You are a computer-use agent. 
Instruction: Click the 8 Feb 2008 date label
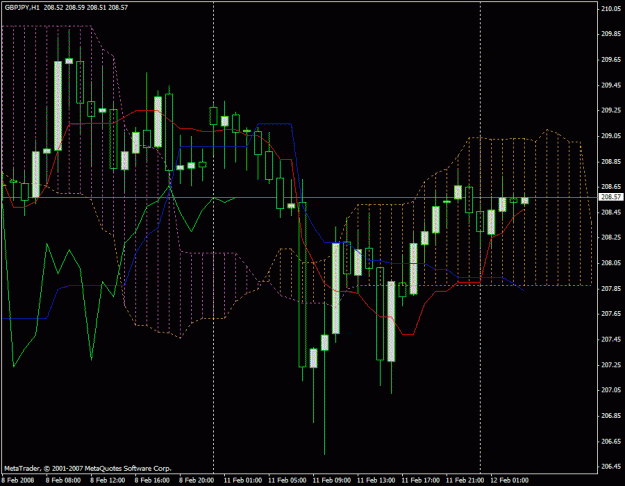tap(18, 480)
